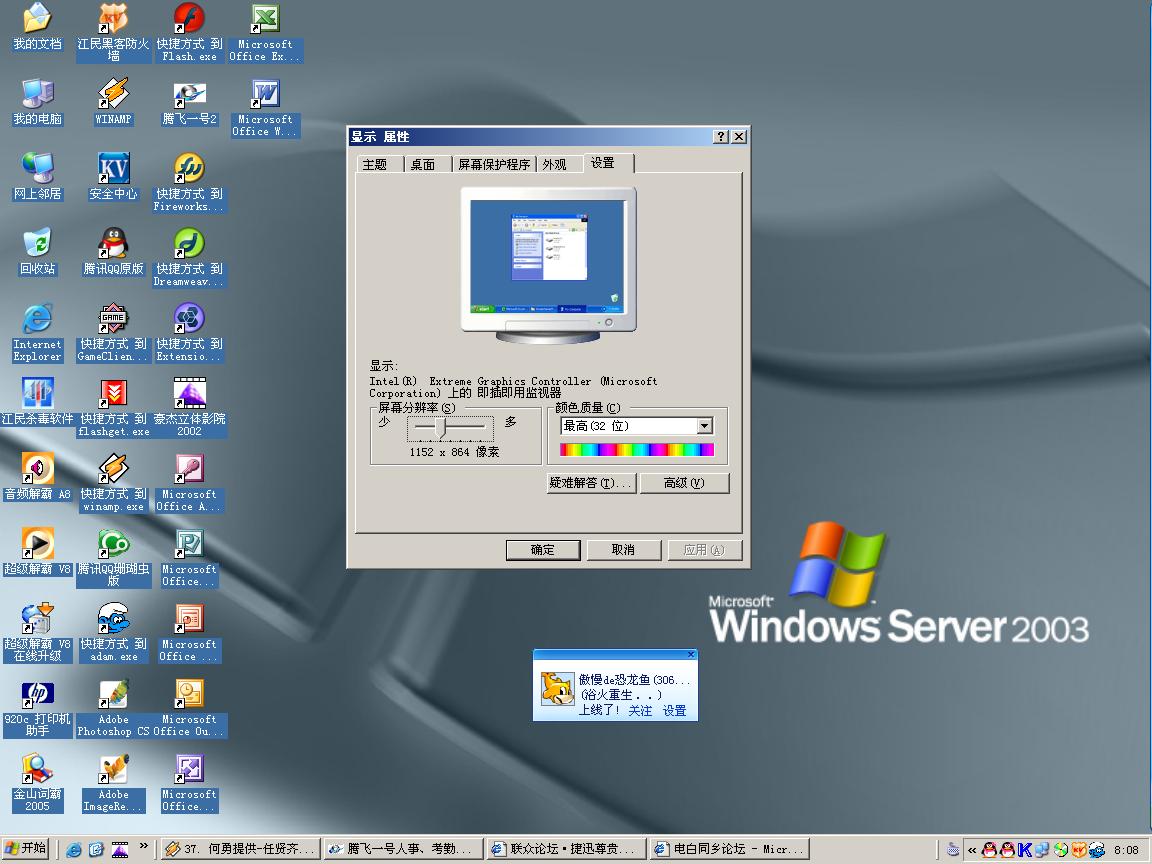
Task: Click the 屏幕分辨率 resolution slider handle
Action: click(445, 427)
